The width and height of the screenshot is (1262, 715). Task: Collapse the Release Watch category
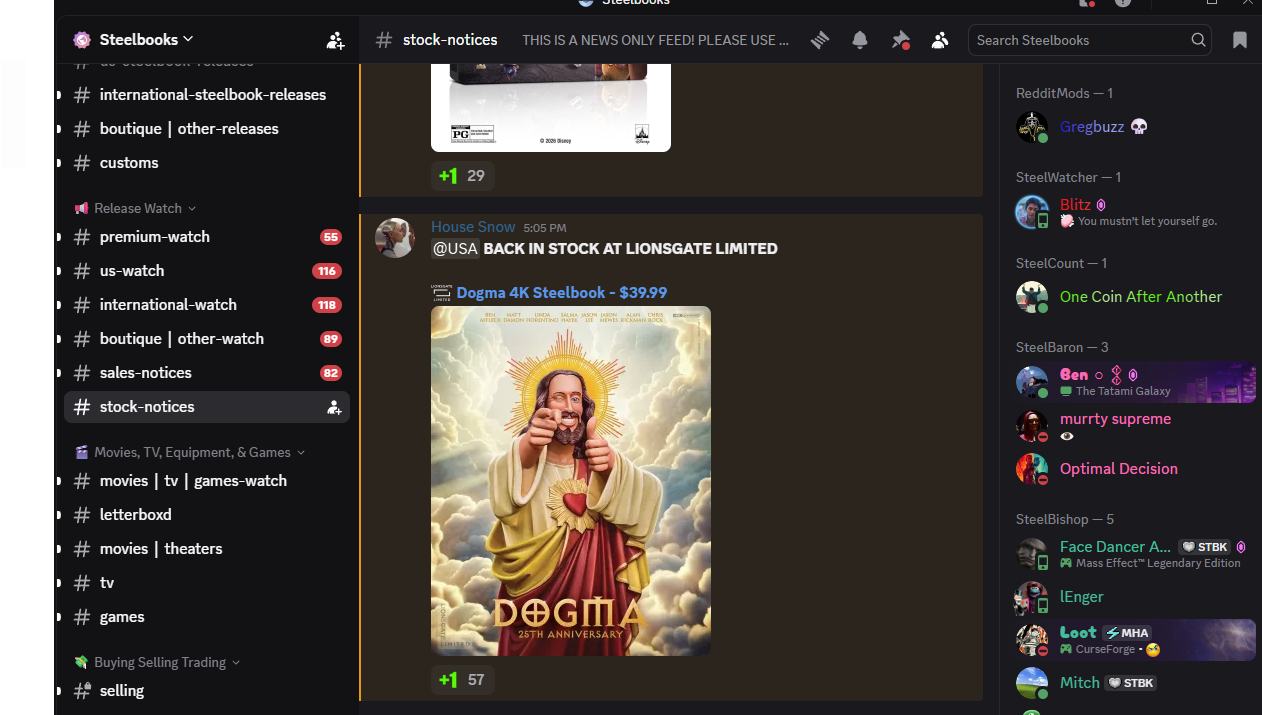[136, 208]
